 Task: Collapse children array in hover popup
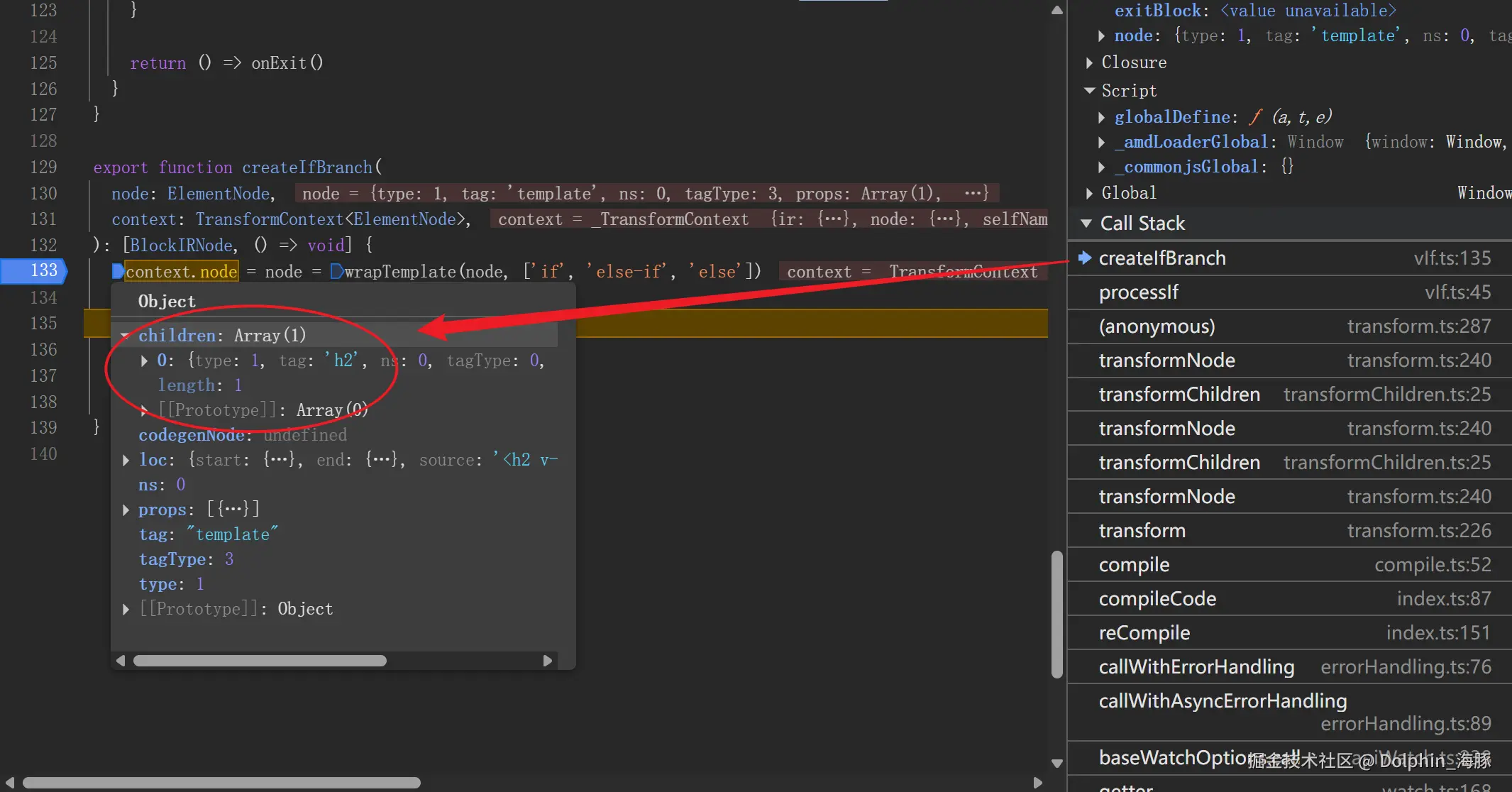[125, 336]
